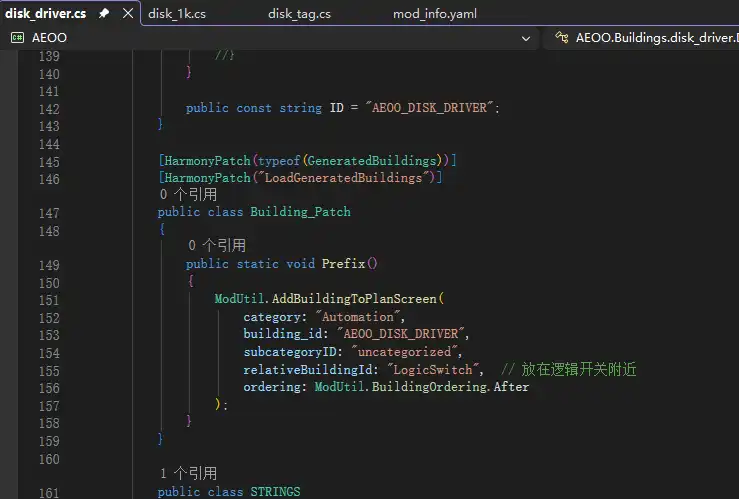Click the "Automation" category string
Image resolution: width=739 pixels, height=499 pixels.
(x=358, y=317)
